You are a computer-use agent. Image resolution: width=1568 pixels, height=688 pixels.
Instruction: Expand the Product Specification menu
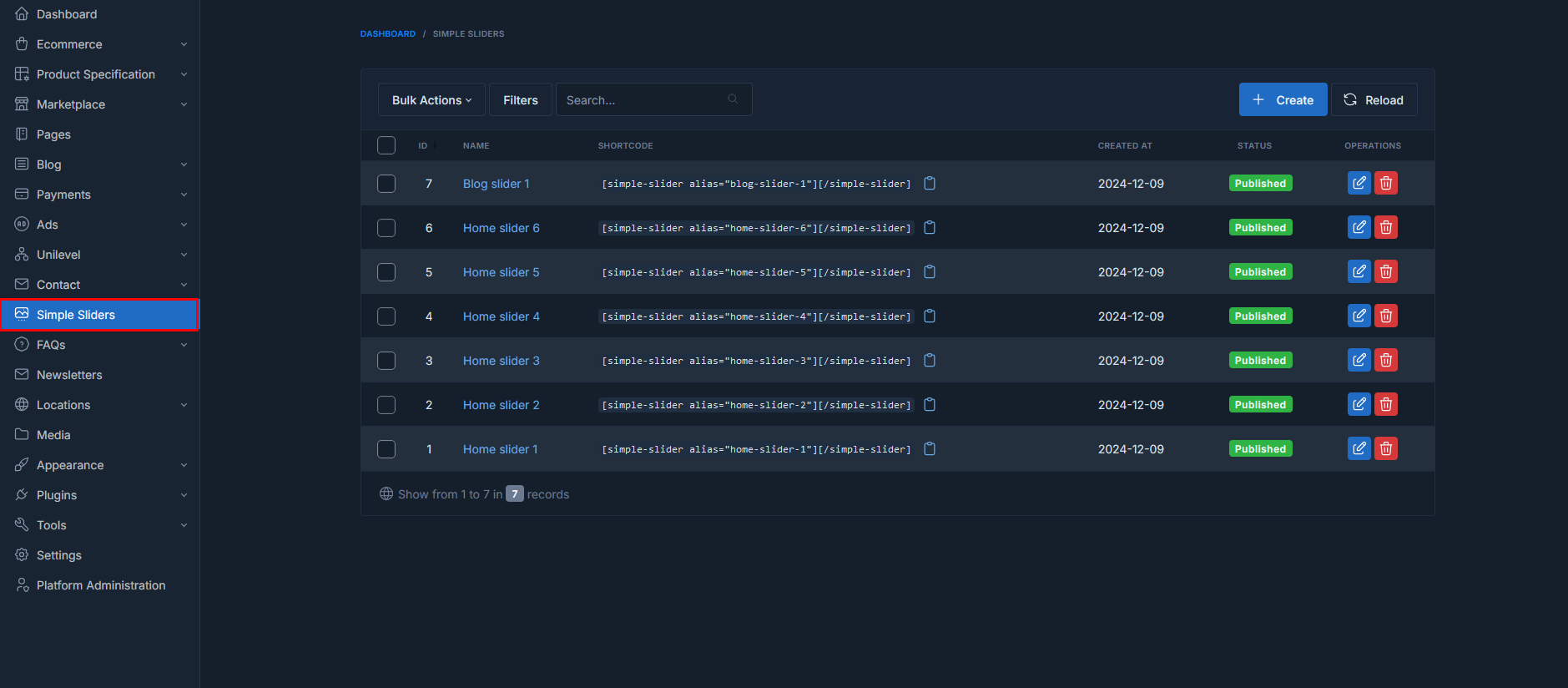coord(100,74)
